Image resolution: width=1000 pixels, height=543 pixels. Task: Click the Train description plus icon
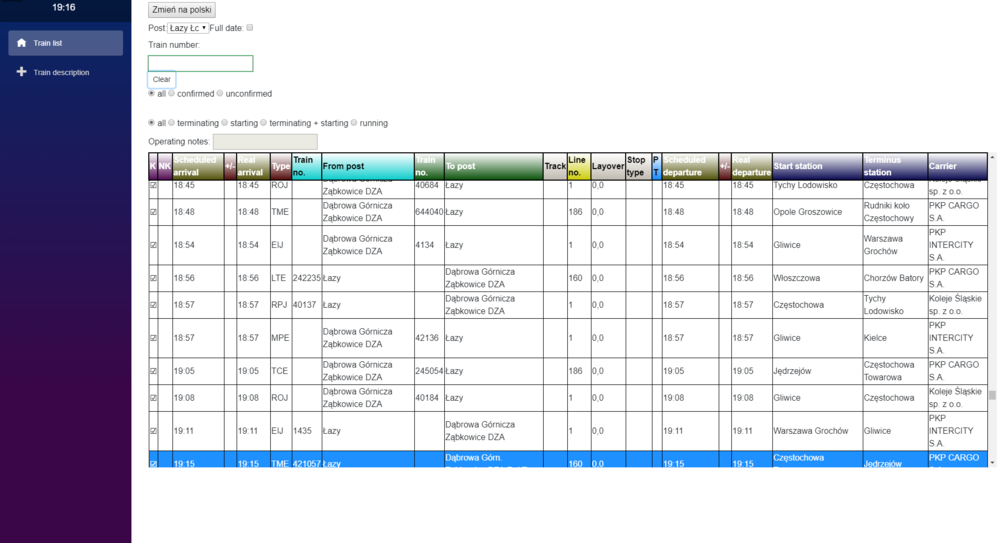point(22,71)
